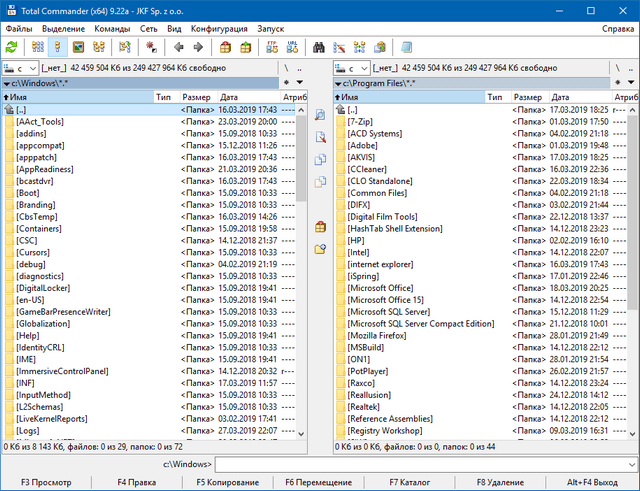The width and height of the screenshot is (640, 491).
Task: Expand the command line history dropdown
Action: pos(630,465)
